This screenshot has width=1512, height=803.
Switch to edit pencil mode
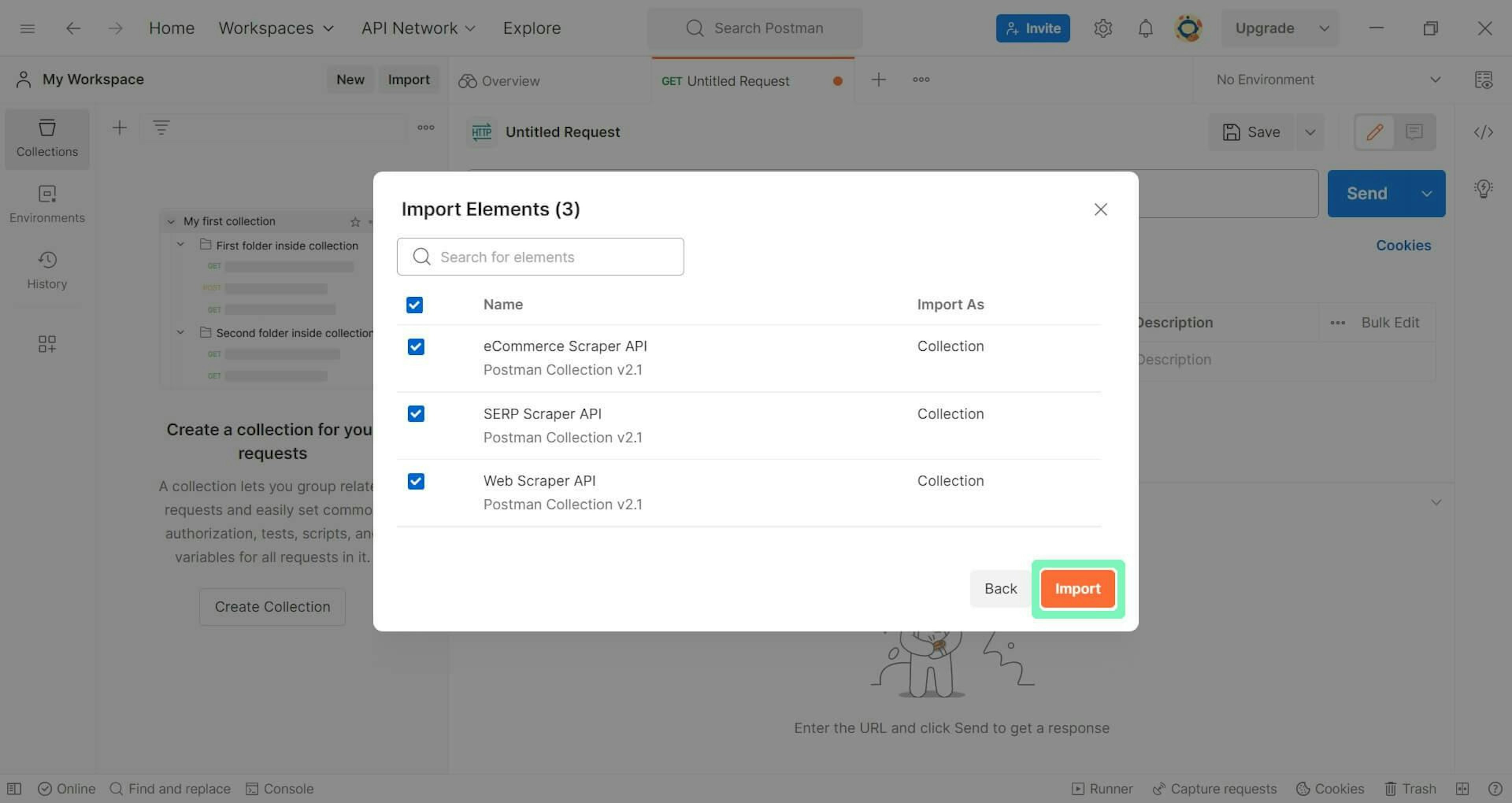click(1375, 132)
